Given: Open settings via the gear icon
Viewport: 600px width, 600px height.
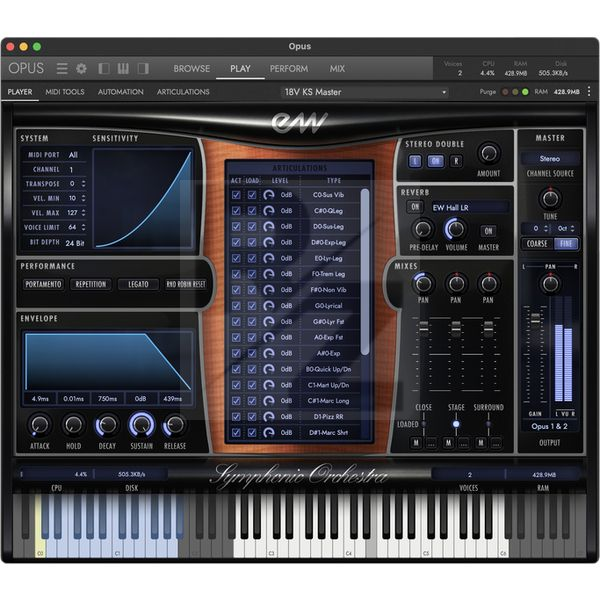Looking at the screenshot, I should tap(81, 69).
